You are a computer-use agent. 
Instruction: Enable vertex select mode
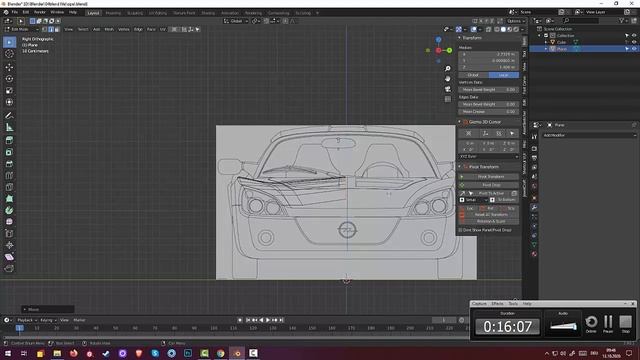pos(44,29)
